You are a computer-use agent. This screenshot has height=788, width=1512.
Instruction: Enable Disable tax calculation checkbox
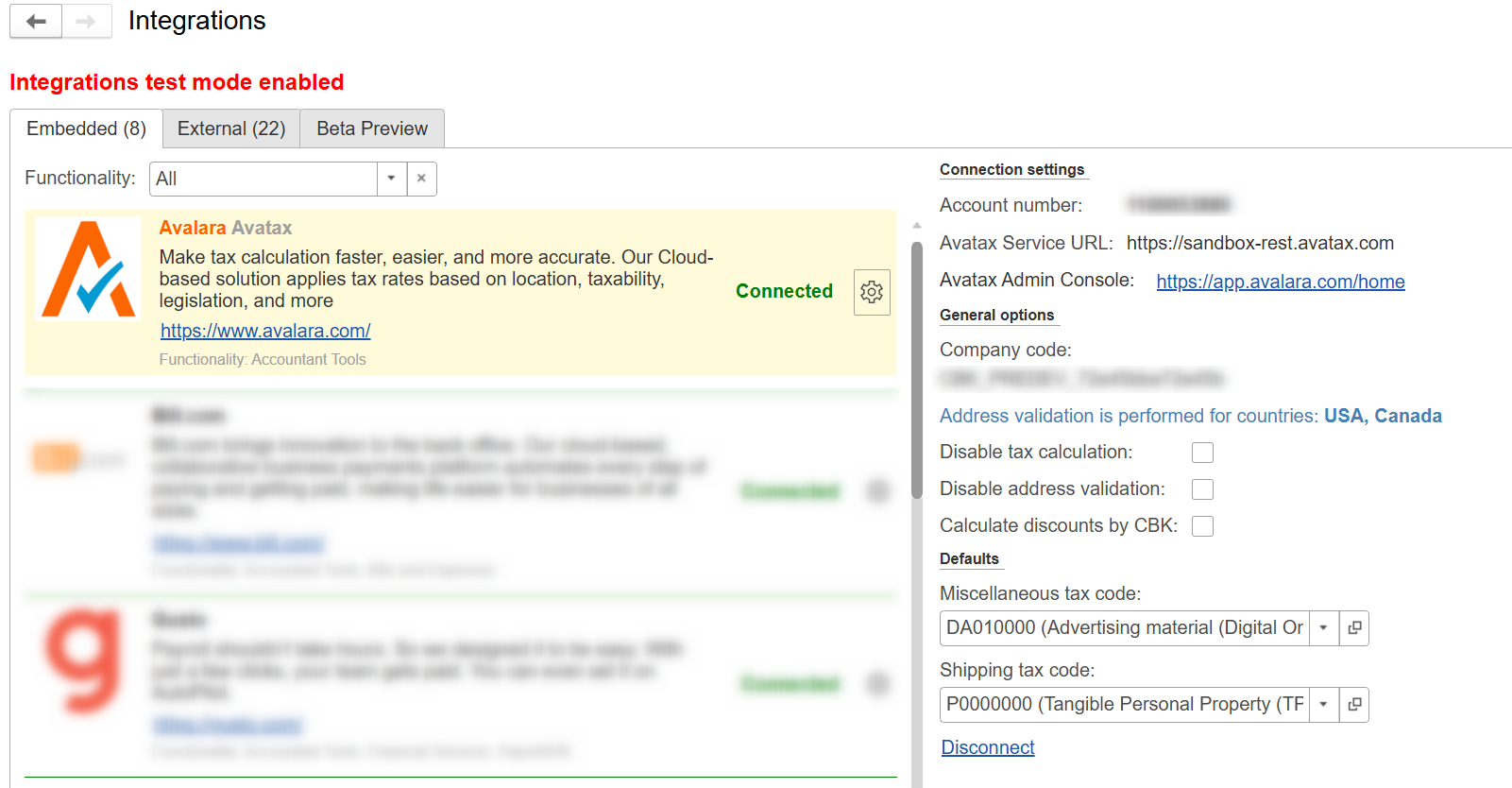tap(1202, 453)
